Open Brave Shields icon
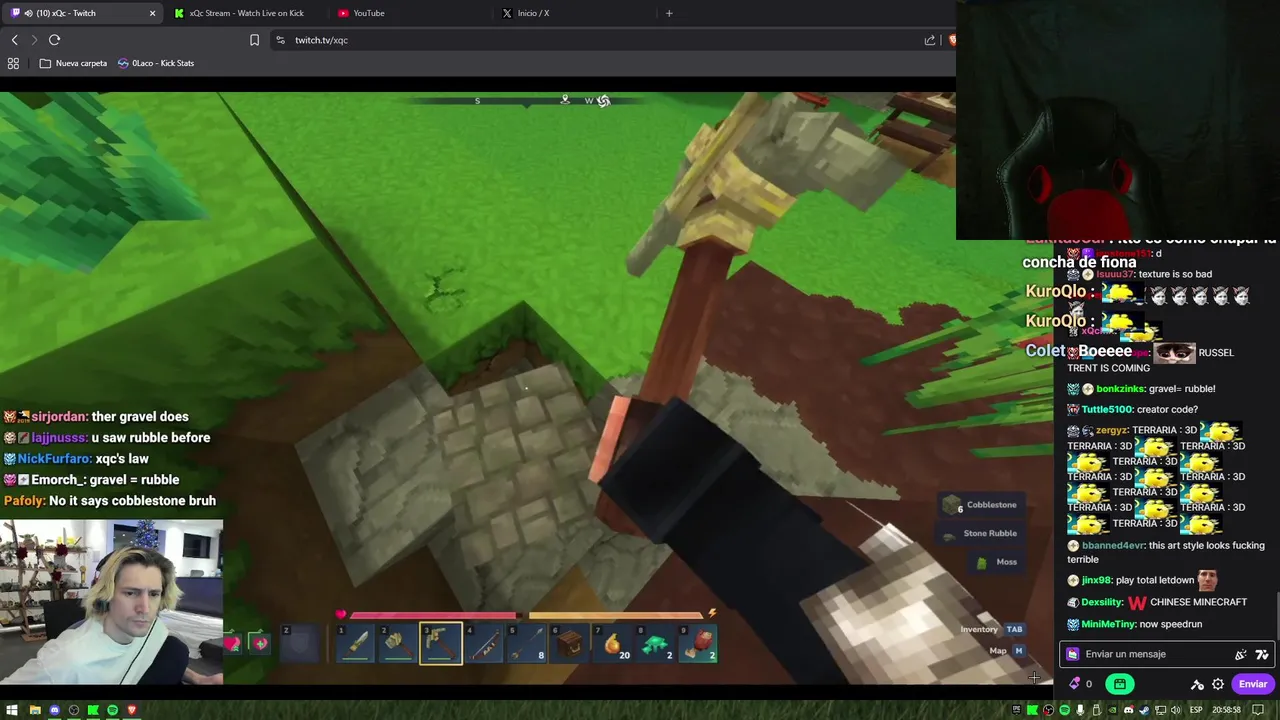 pyautogui.click(x=952, y=40)
